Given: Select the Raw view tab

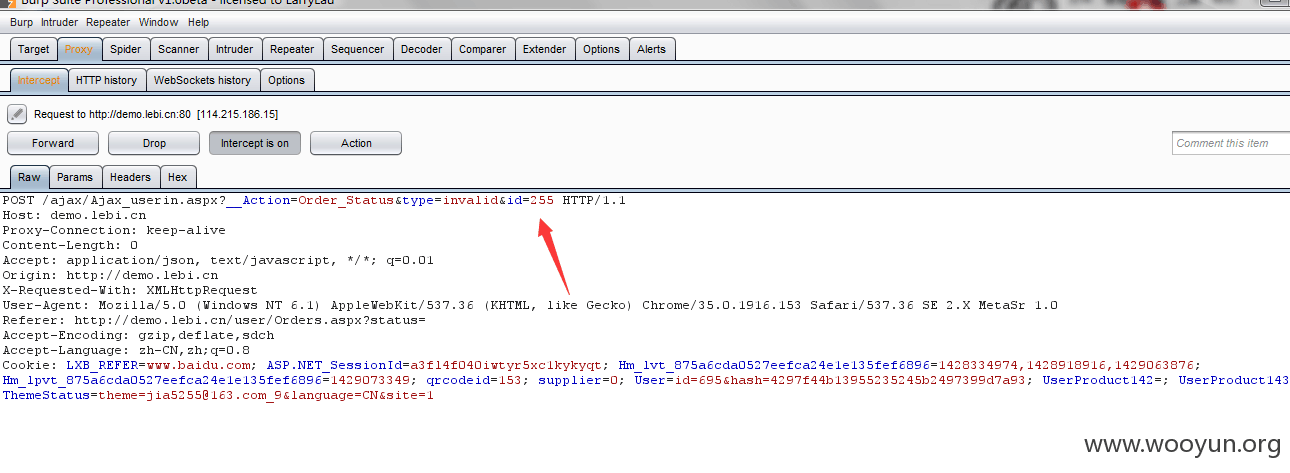Looking at the screenshot, I should (x=29, y=177).
